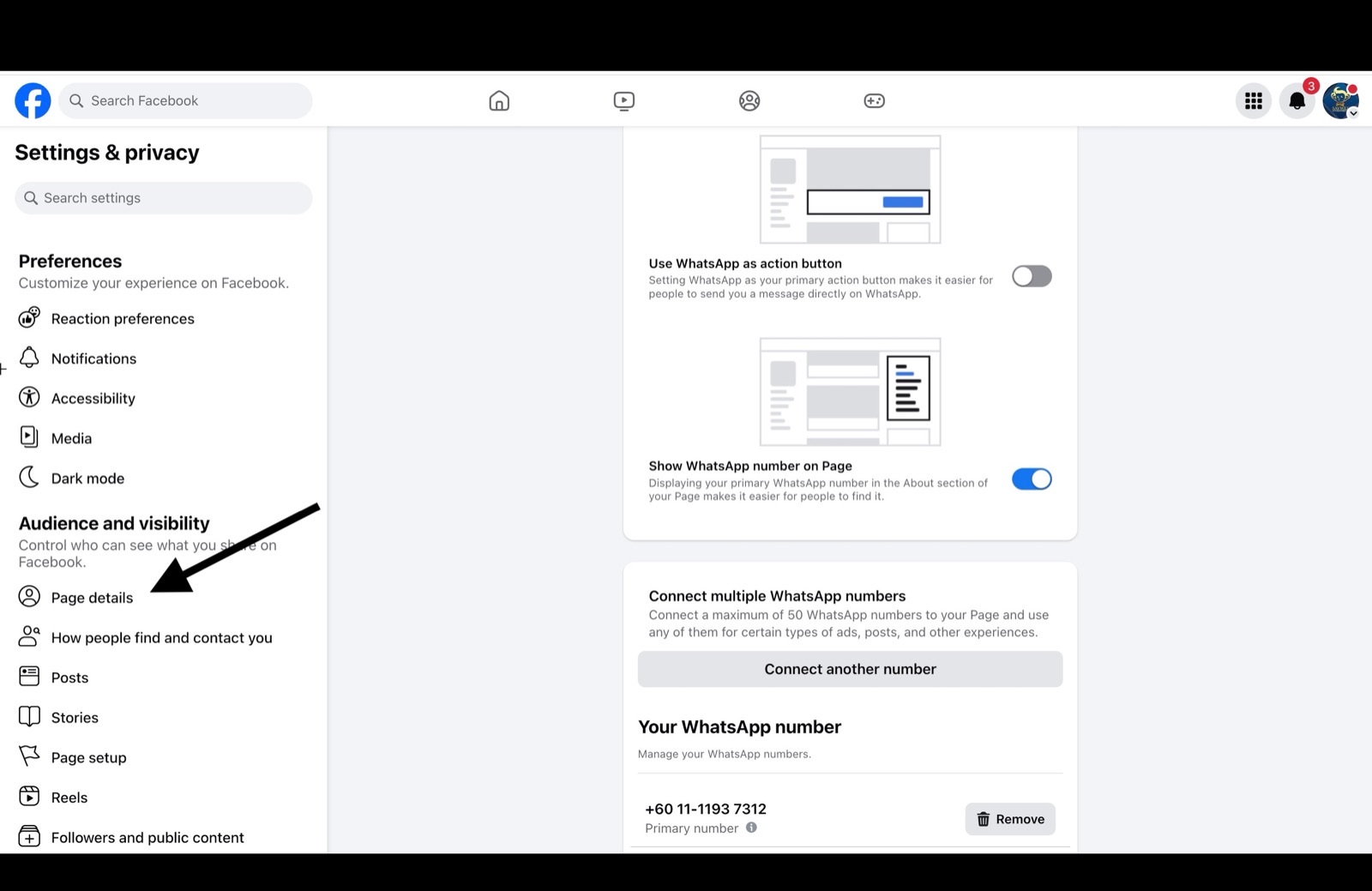Click the +60 11-1193 7312 phone number
This screenshot has width=1372, height=891.
pos(706,809)
